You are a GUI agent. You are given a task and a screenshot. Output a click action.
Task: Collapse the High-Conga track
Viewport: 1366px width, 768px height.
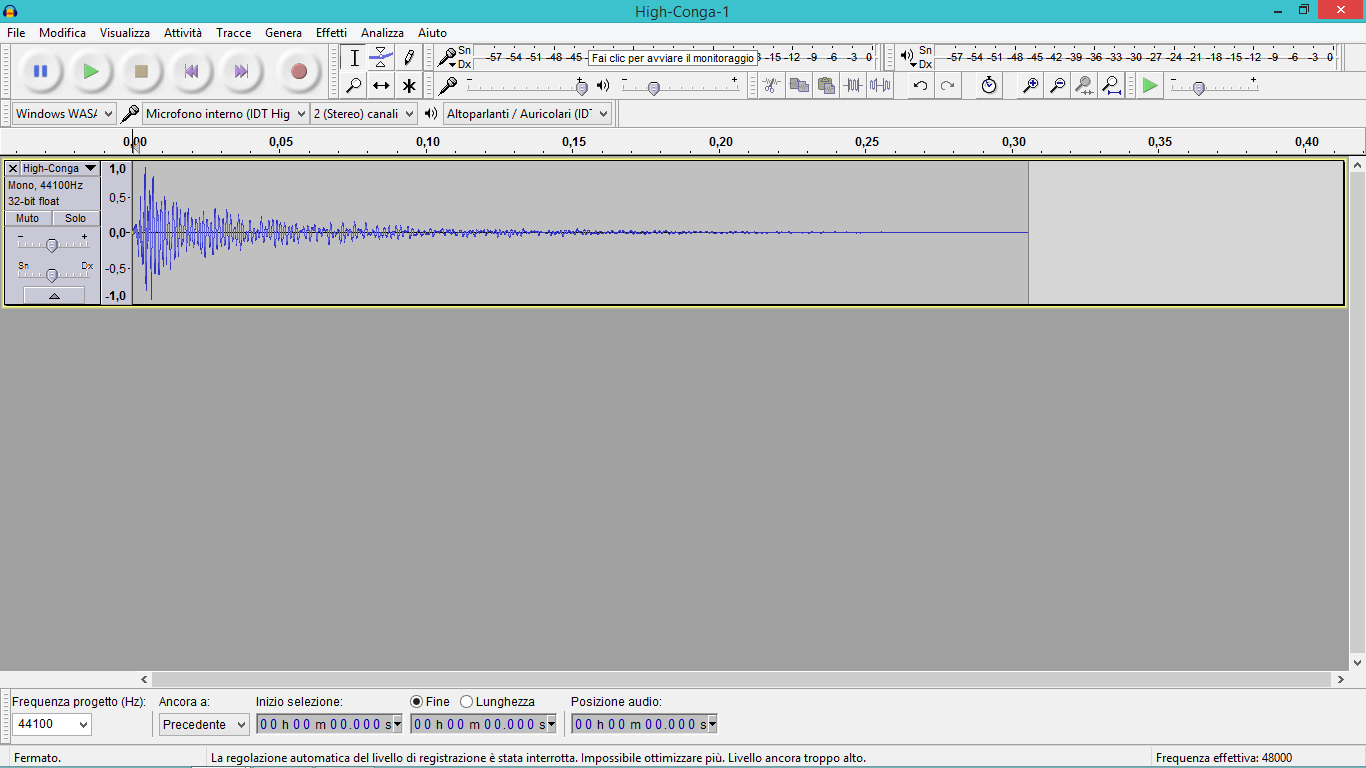(54, 295)
